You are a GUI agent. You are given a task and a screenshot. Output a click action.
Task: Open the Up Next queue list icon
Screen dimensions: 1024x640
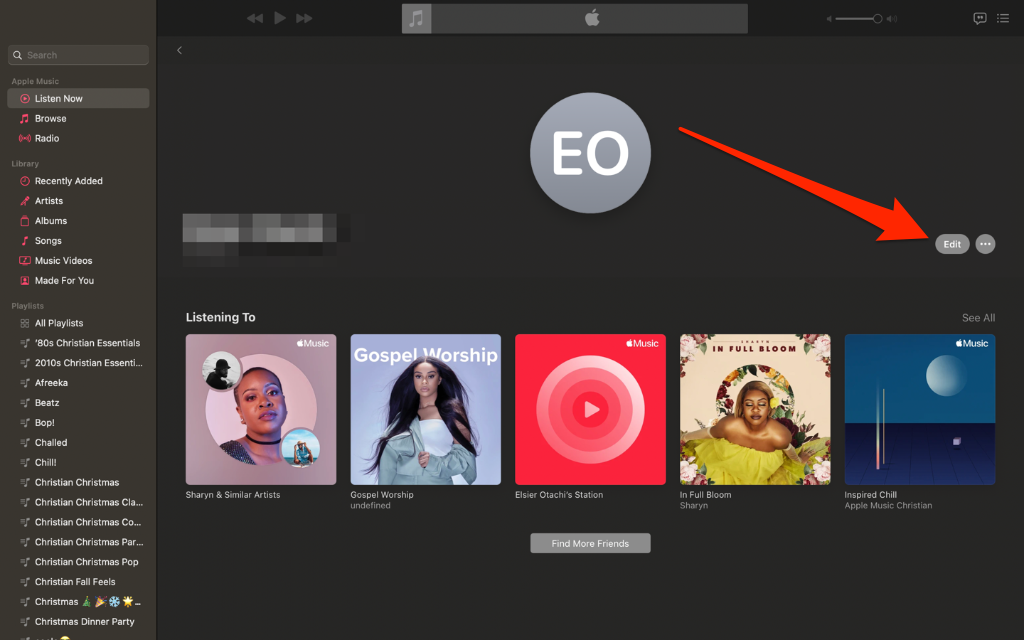(1003, 18)
